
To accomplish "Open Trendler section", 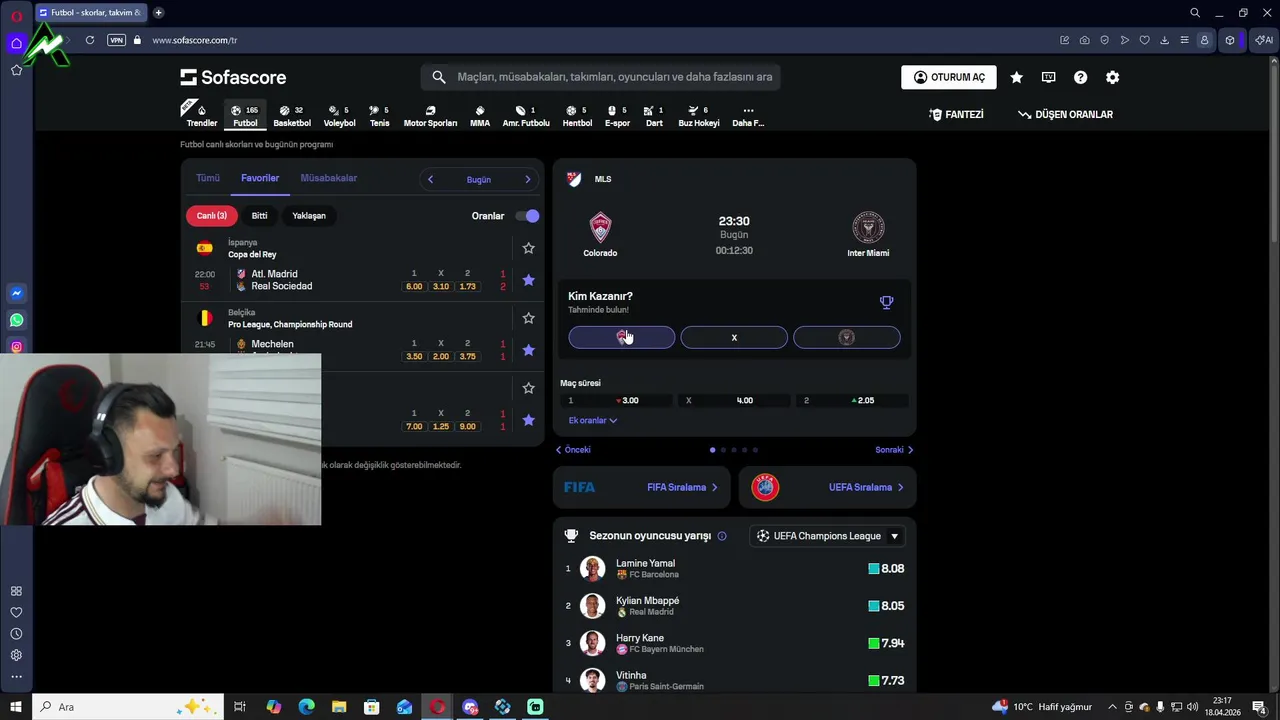I will (201, 116).
